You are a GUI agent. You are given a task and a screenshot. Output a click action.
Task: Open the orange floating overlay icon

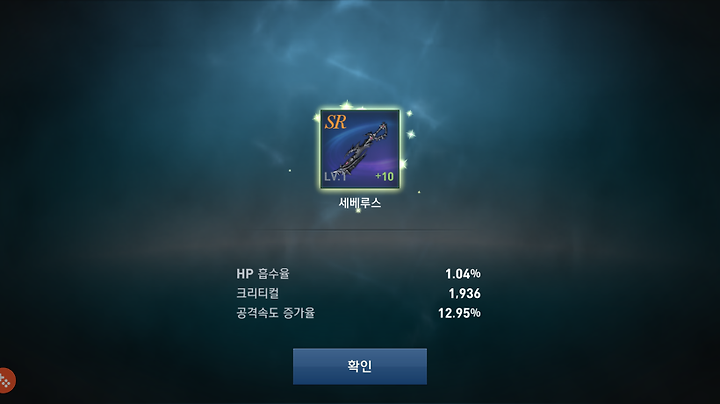(x=6, y=381)
